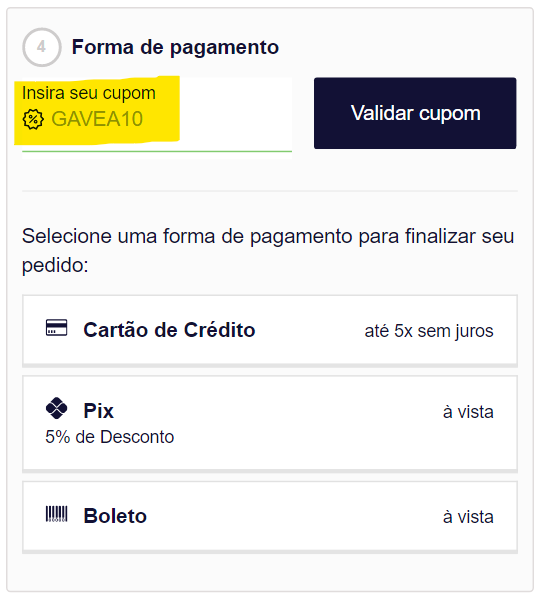This screenshot has height=598, width=542.
Task: Validate the coupon with Validar cupom
Action: [415, 113]
